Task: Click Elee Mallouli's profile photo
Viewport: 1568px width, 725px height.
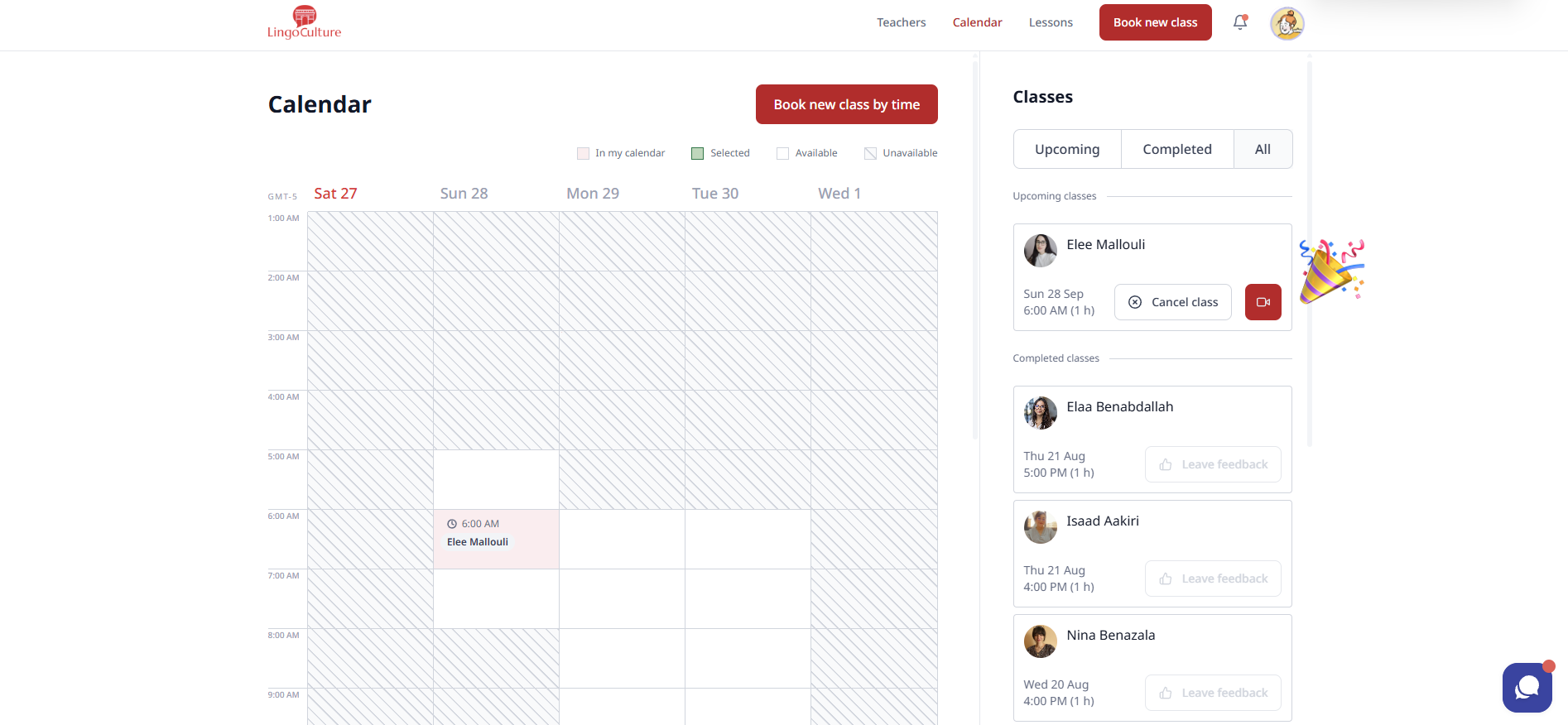Action: (x=1041, y=251)
